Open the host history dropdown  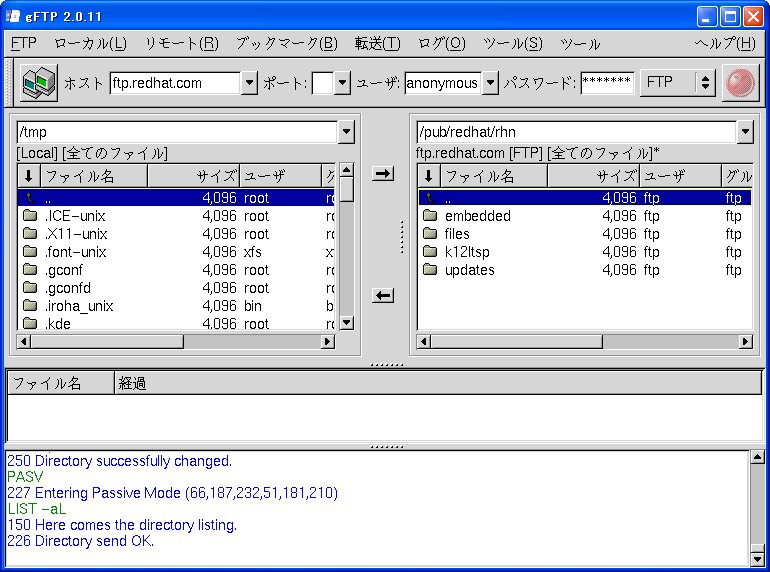click(x=249, y=83)
